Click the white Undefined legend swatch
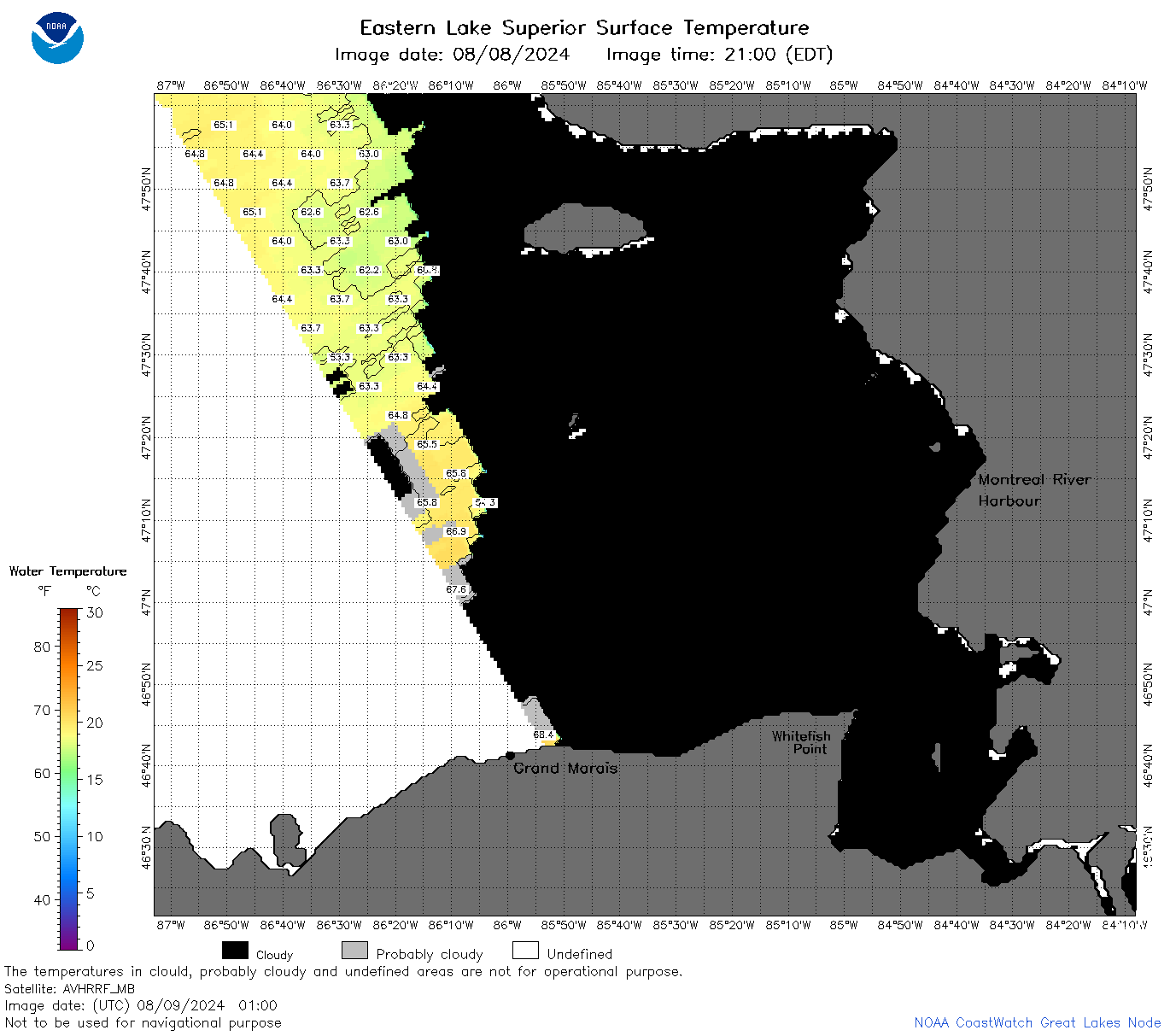The width and height of the screenshot is (1170, 1036). pyautogui.click(x=525, y=951)
